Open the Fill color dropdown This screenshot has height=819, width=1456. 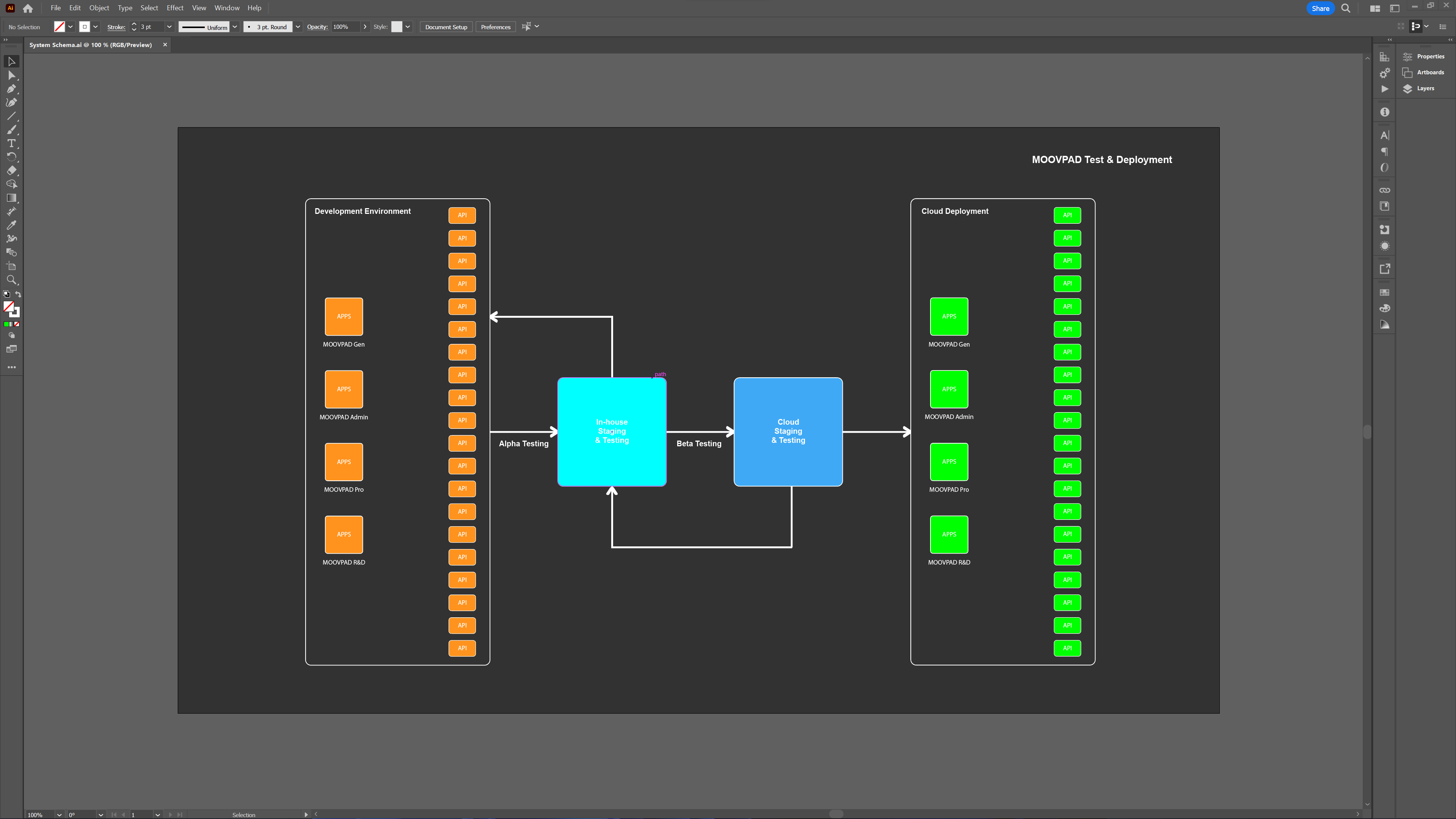click(71, 27)
